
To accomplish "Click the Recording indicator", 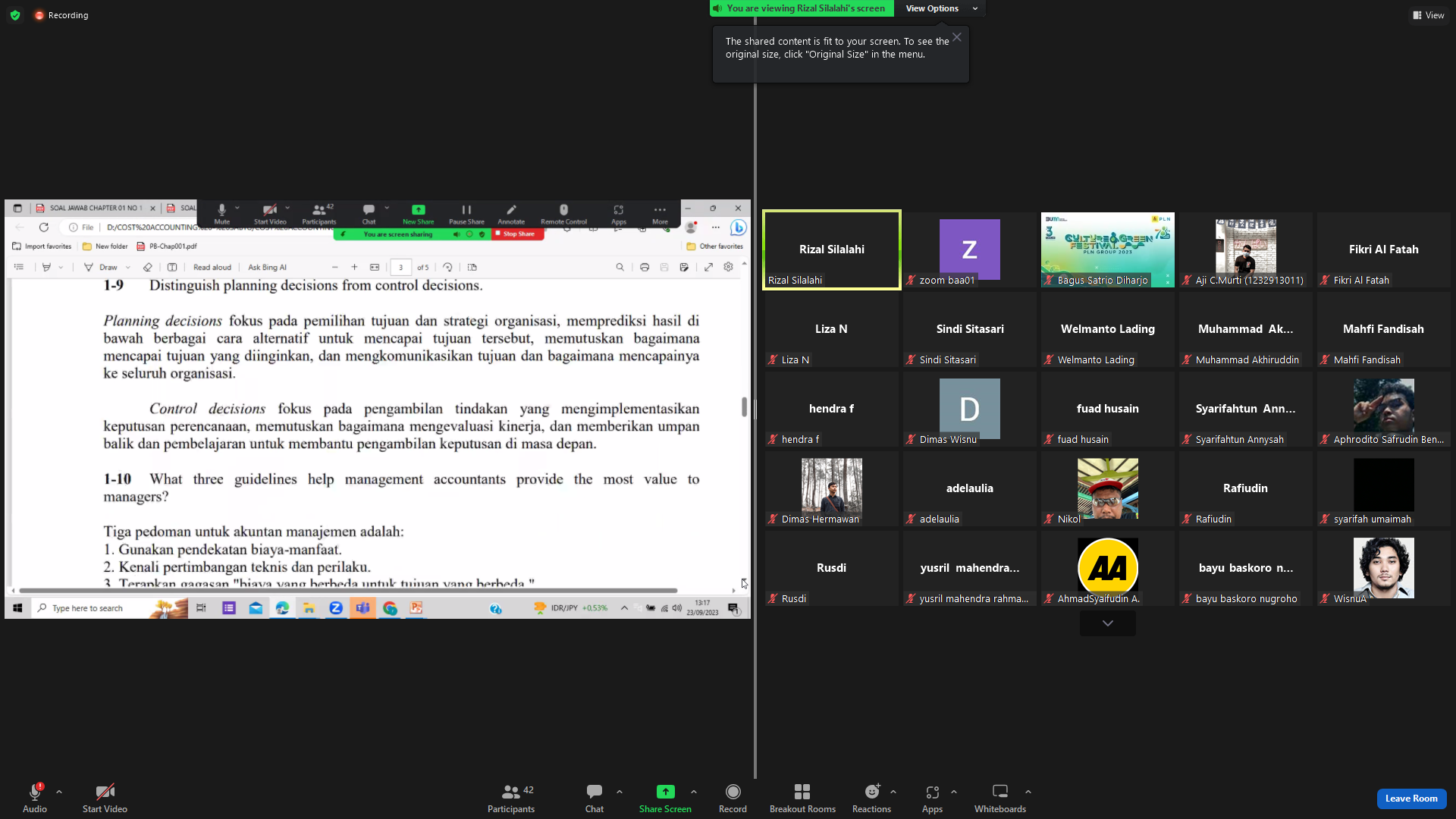I will 61,15.
